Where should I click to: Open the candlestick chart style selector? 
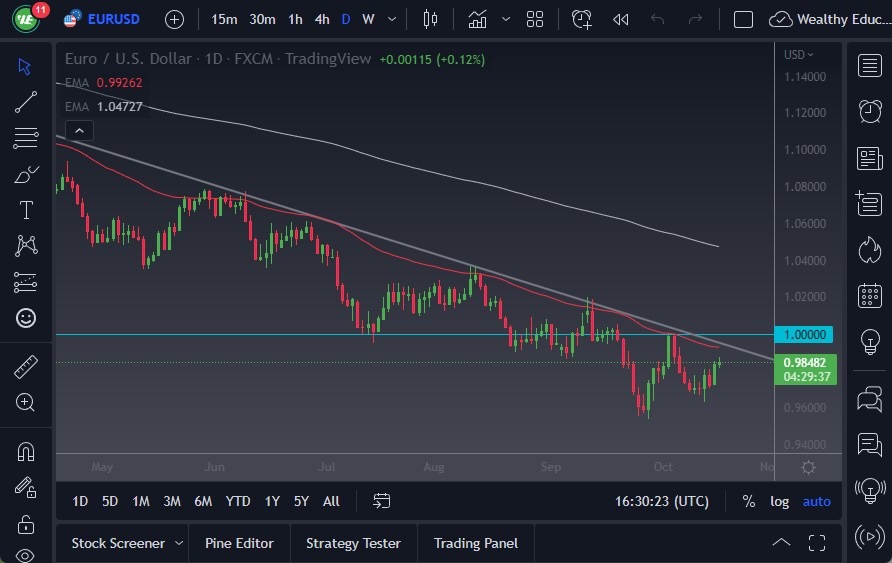(x=431, y=19)
